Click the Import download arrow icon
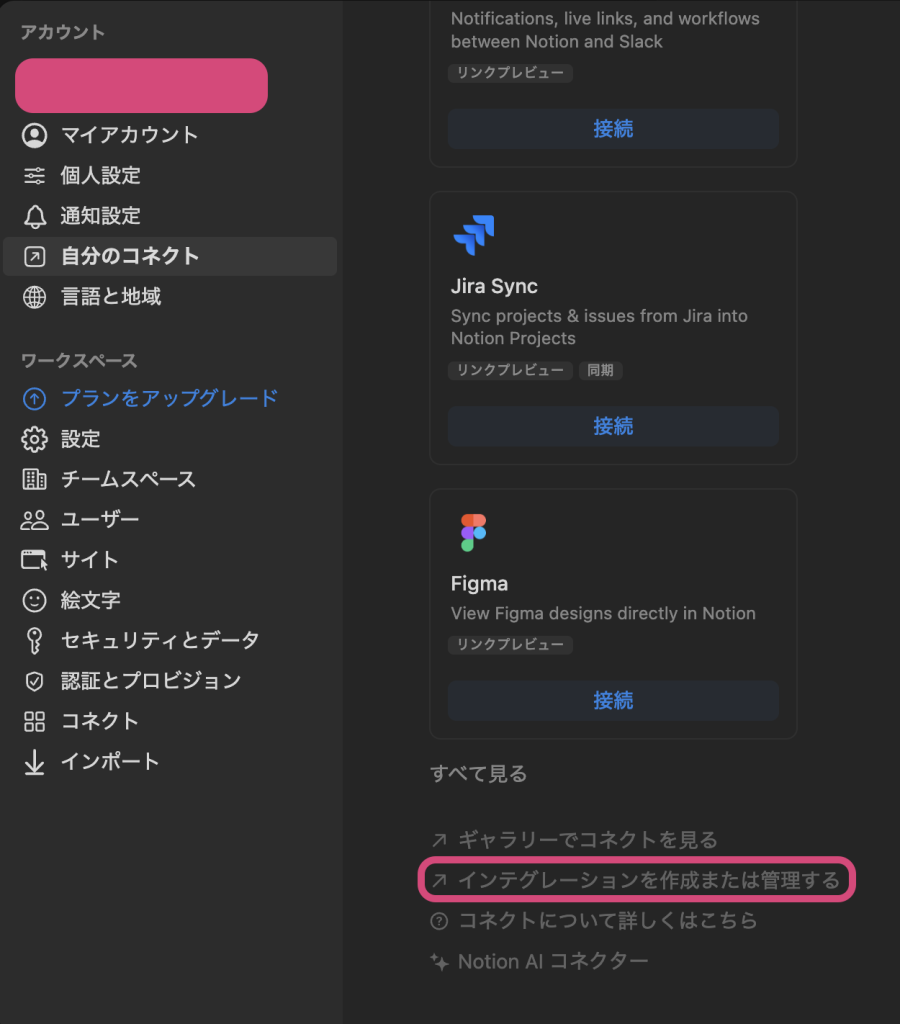This screenshot has width=900, height=1024. coord(35,762)
